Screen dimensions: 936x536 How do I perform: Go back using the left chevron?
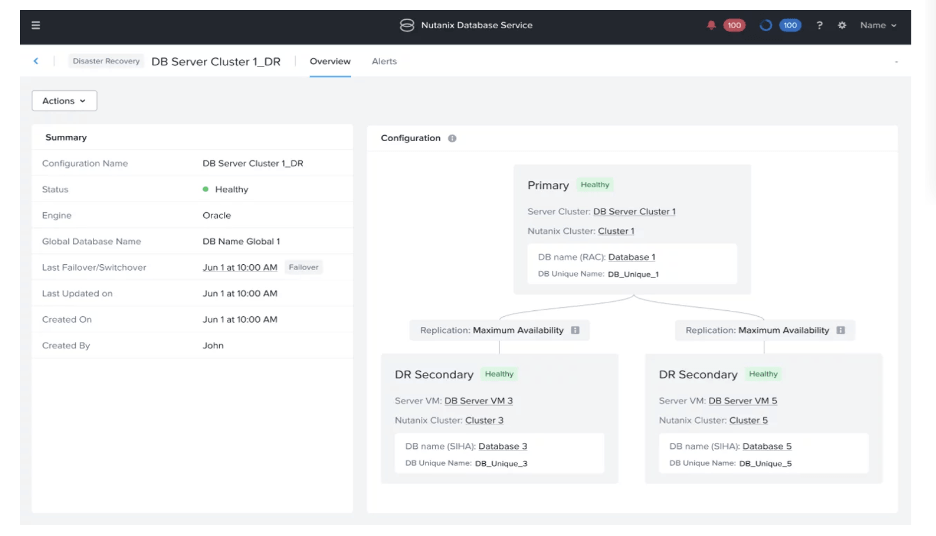36,61
